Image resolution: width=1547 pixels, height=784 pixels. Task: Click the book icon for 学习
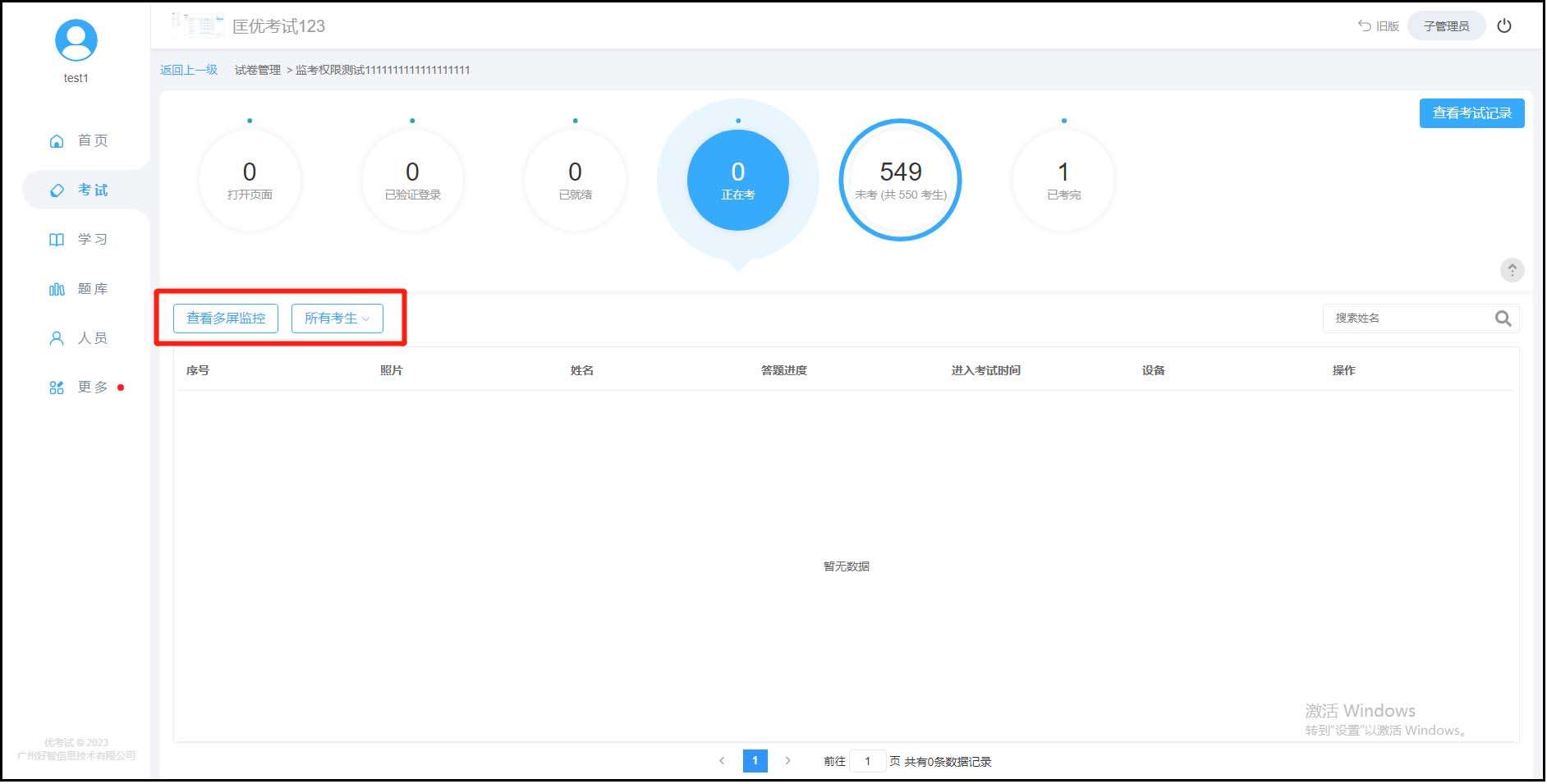tap(57, 240)
